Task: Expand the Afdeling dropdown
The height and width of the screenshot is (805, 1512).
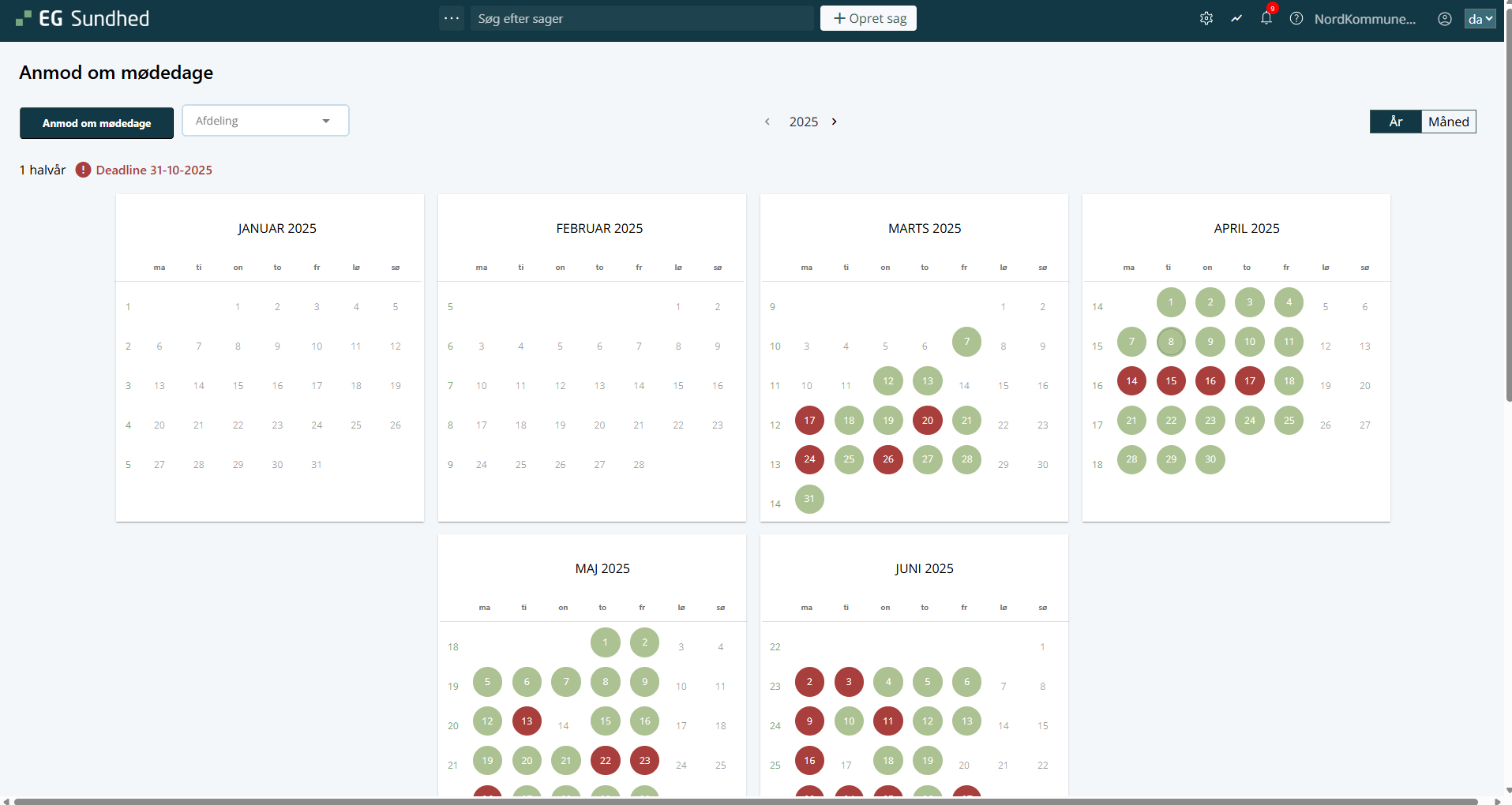Action: pos(265,121)
